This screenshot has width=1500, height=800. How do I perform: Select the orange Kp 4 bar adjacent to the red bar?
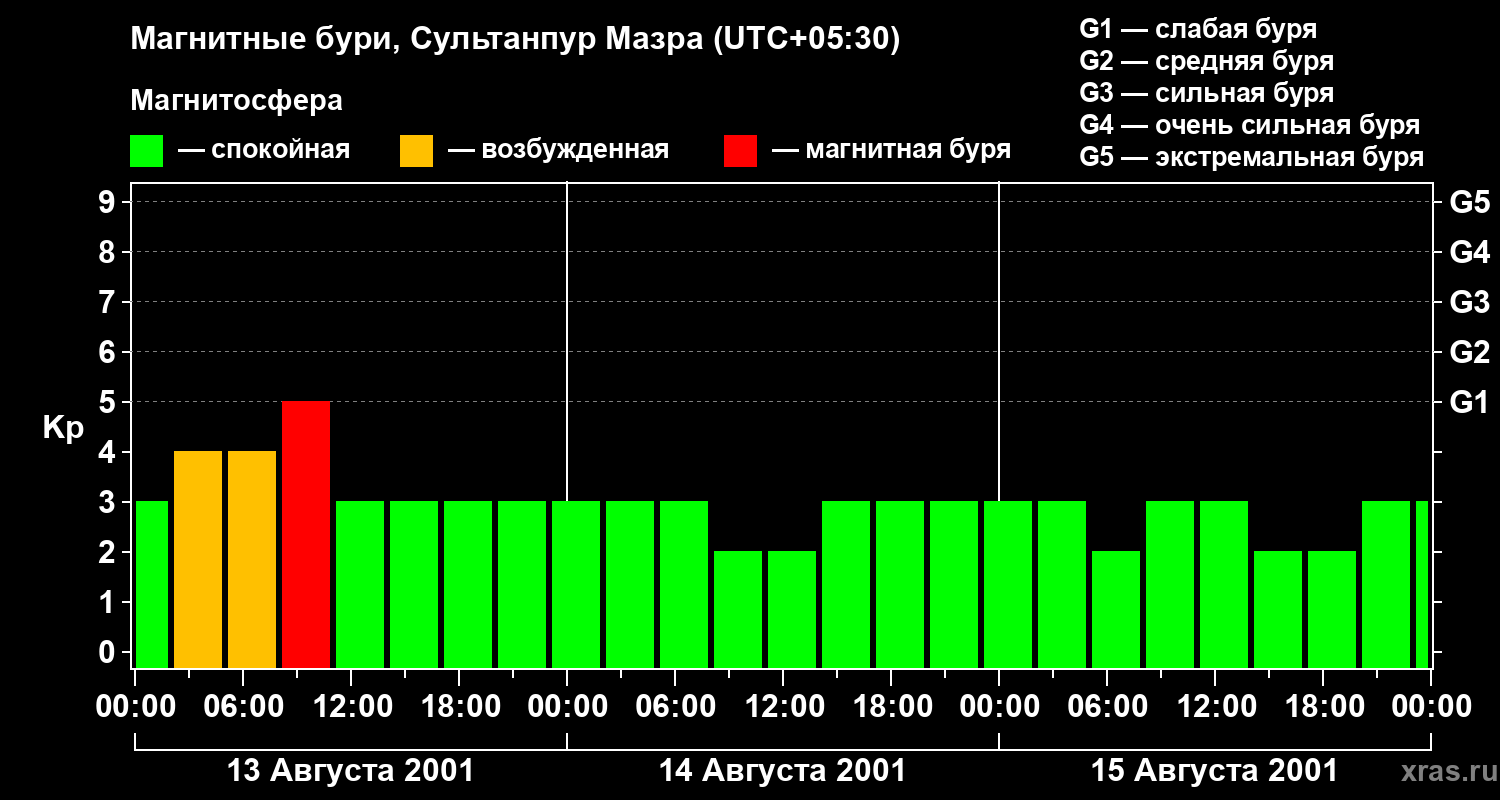coord(252,559)
